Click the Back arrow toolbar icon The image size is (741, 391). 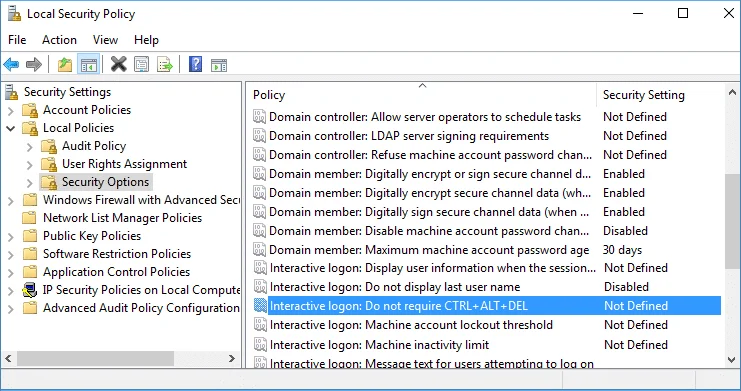(x=11, y=64)
